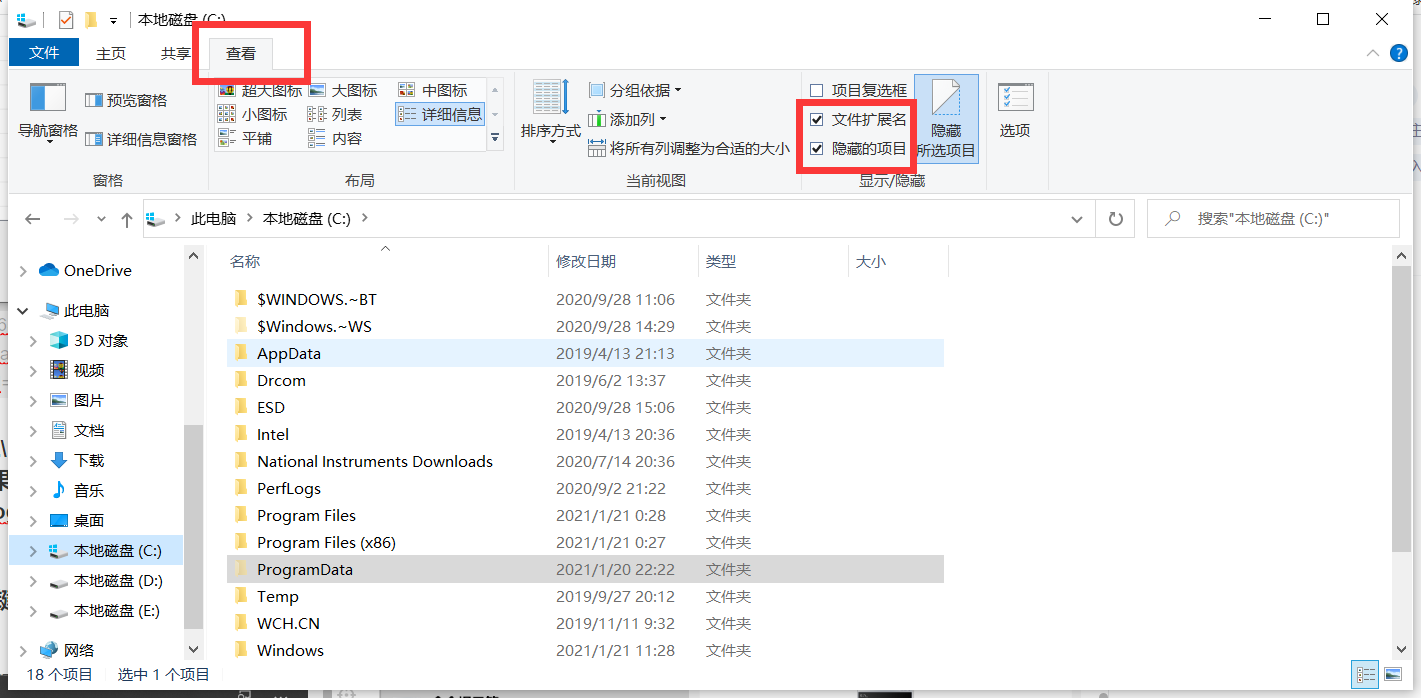Click 此电脑 in the address bar path
Viewport: 1421px width, 698px height.
pos(214,218)
